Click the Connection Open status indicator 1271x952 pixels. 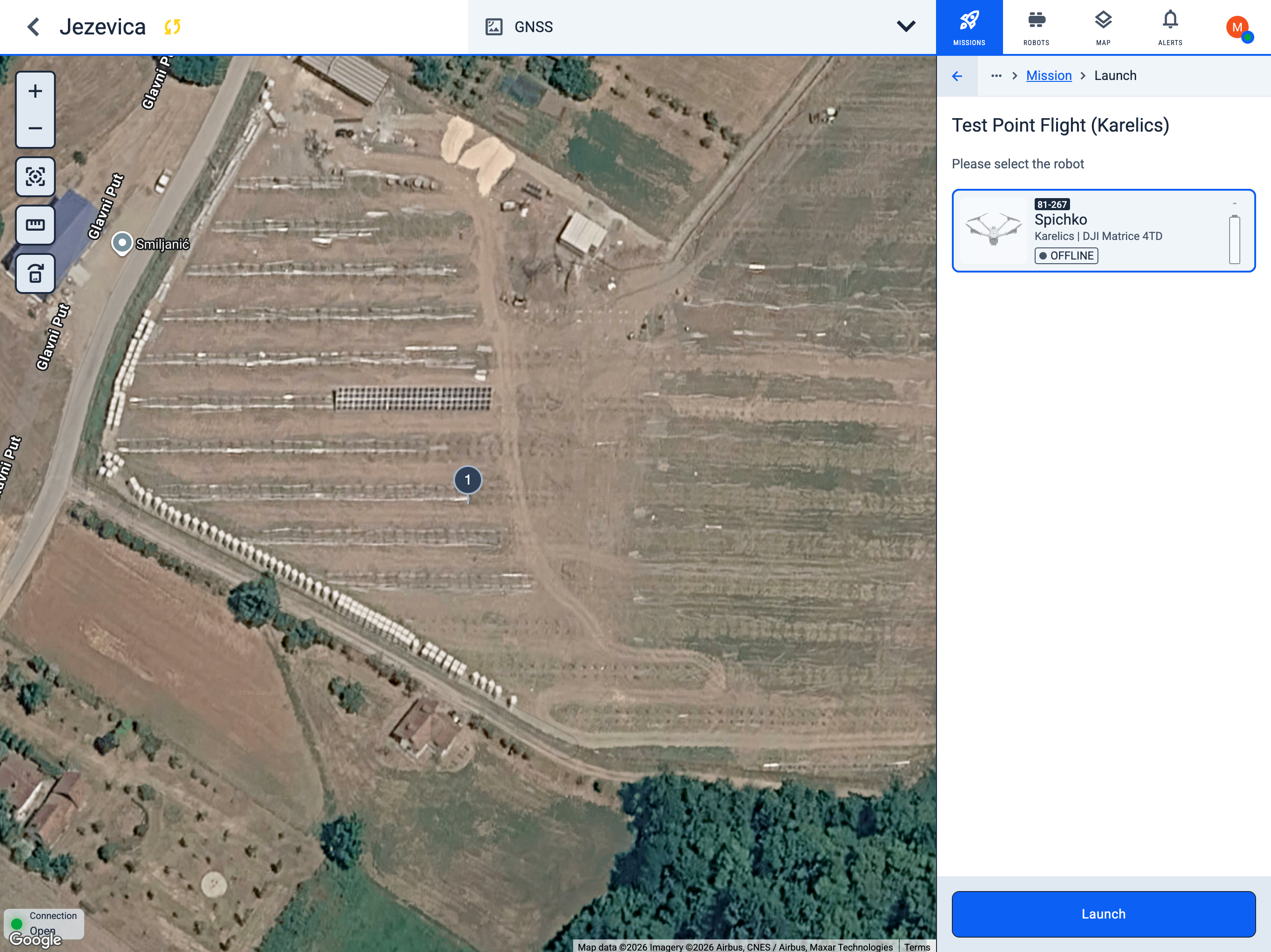(44, 923)
